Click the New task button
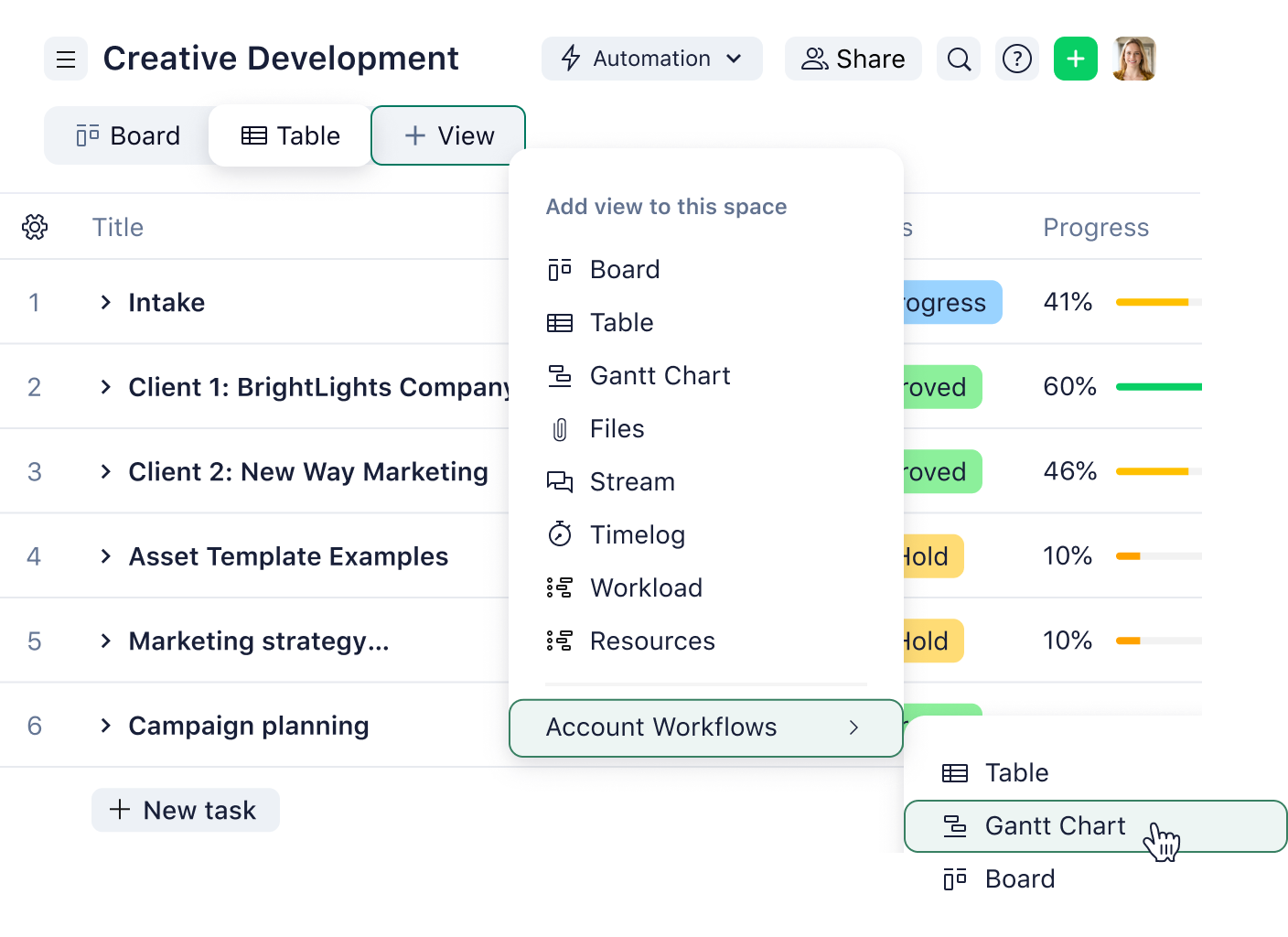Viewport: 1288px width, 937px height. click(x=185, y=810)
